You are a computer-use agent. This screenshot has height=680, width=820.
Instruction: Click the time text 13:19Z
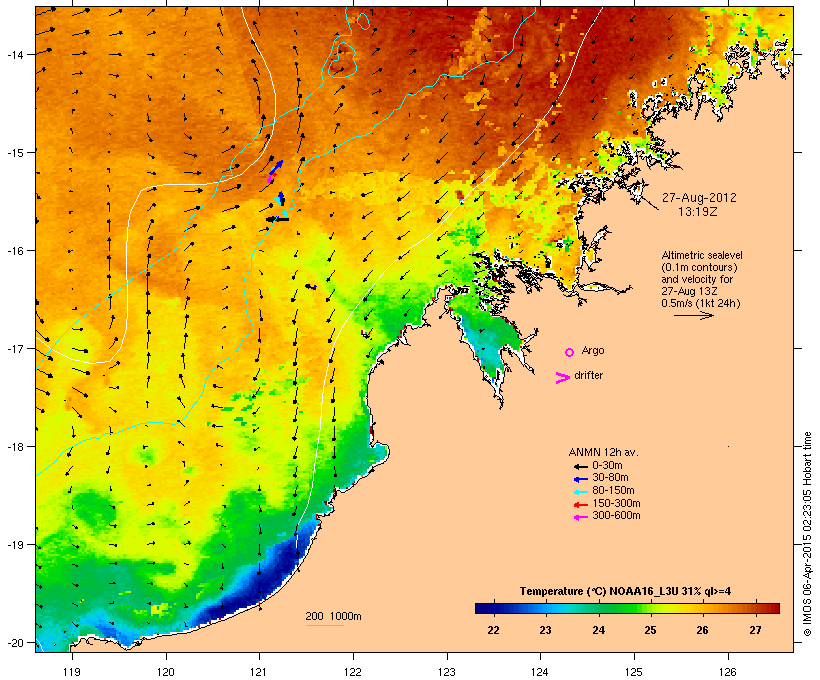(x=698, y=212)
